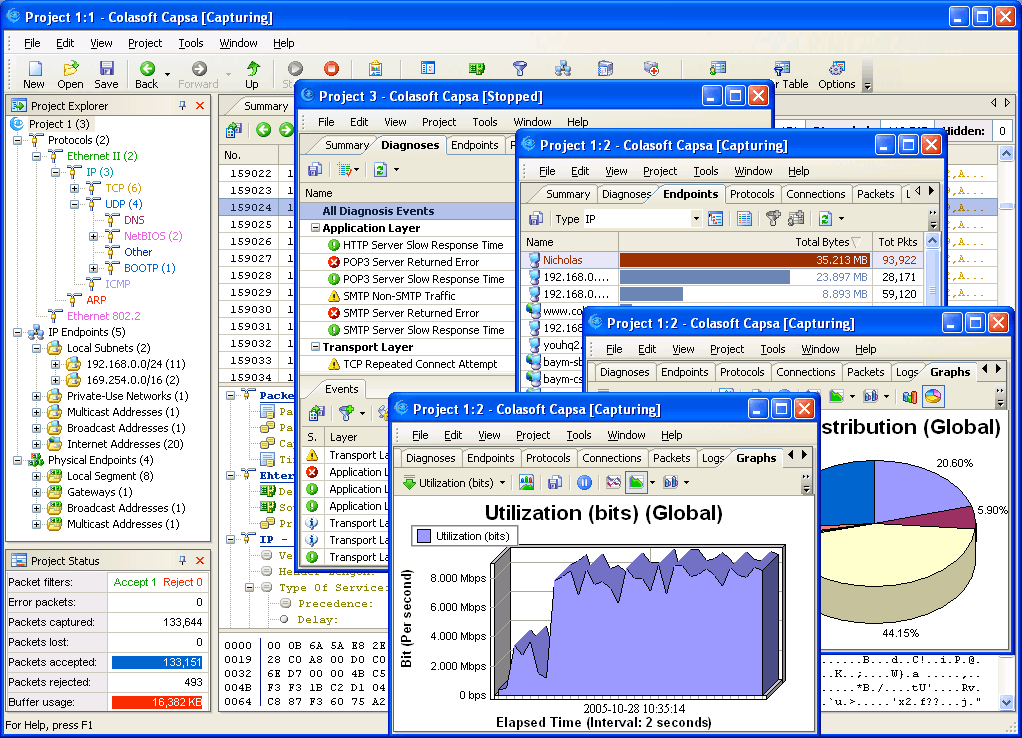Click Save in the main window toolbar
The width and height of the screenshot is (1022, 738).
[x=106, y=74]
